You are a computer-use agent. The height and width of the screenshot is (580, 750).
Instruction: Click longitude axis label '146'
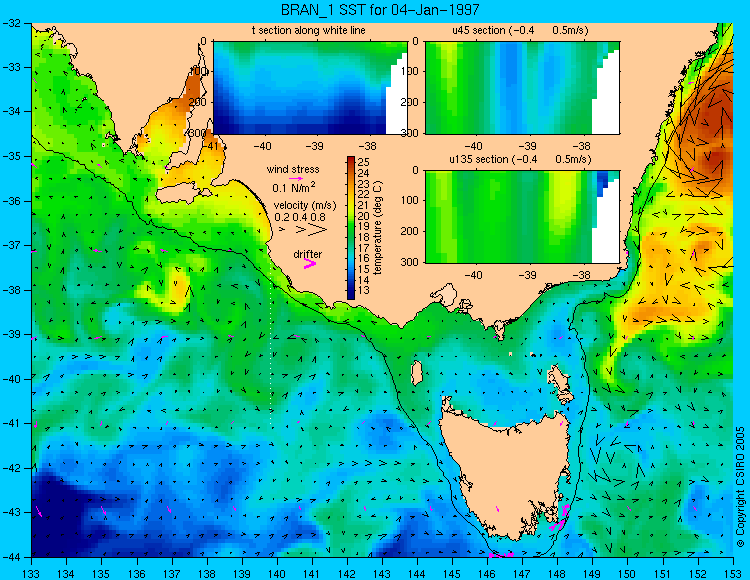click(x=487, y=574)
